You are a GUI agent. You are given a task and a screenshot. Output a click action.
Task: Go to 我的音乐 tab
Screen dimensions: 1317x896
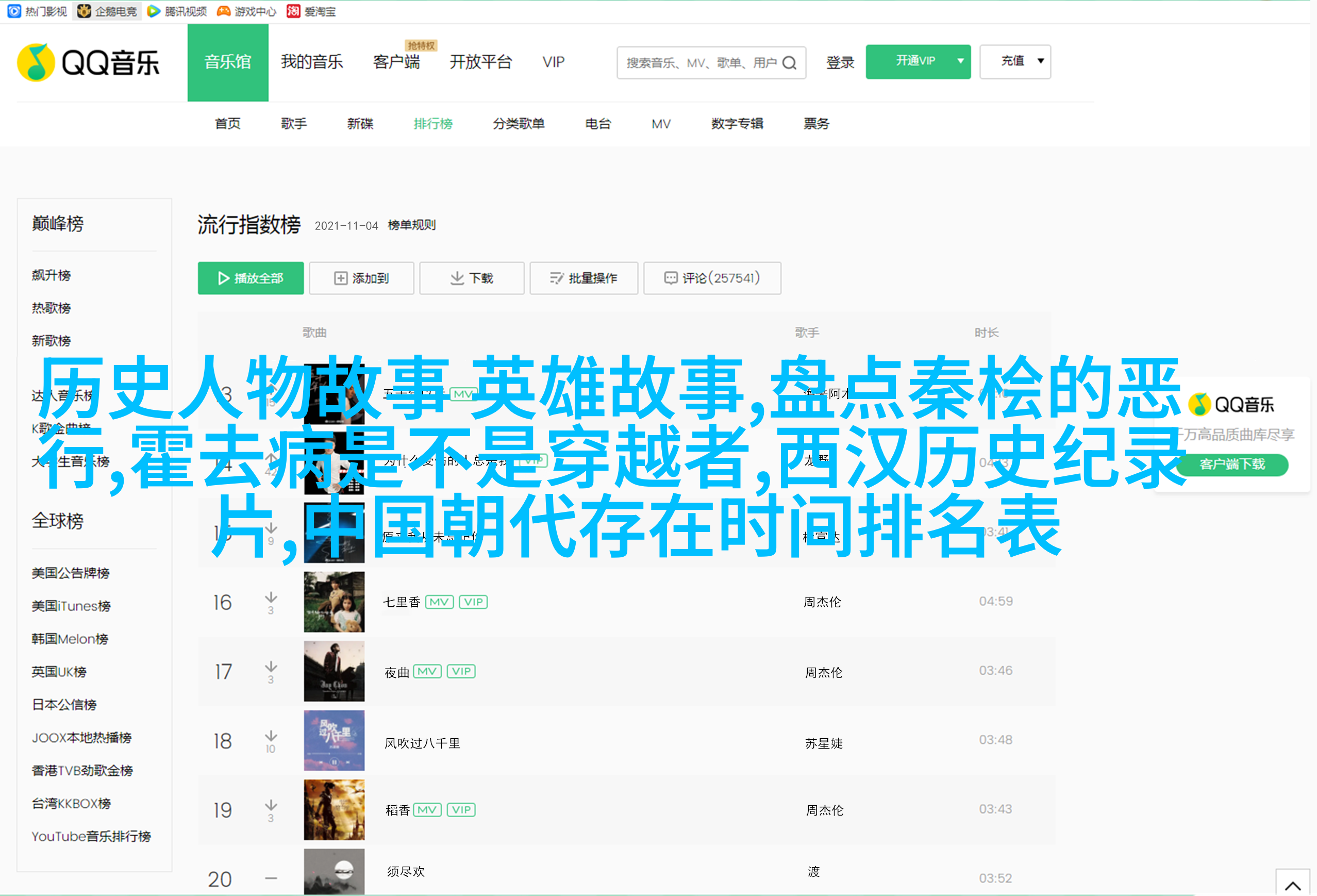pos(312,62)
